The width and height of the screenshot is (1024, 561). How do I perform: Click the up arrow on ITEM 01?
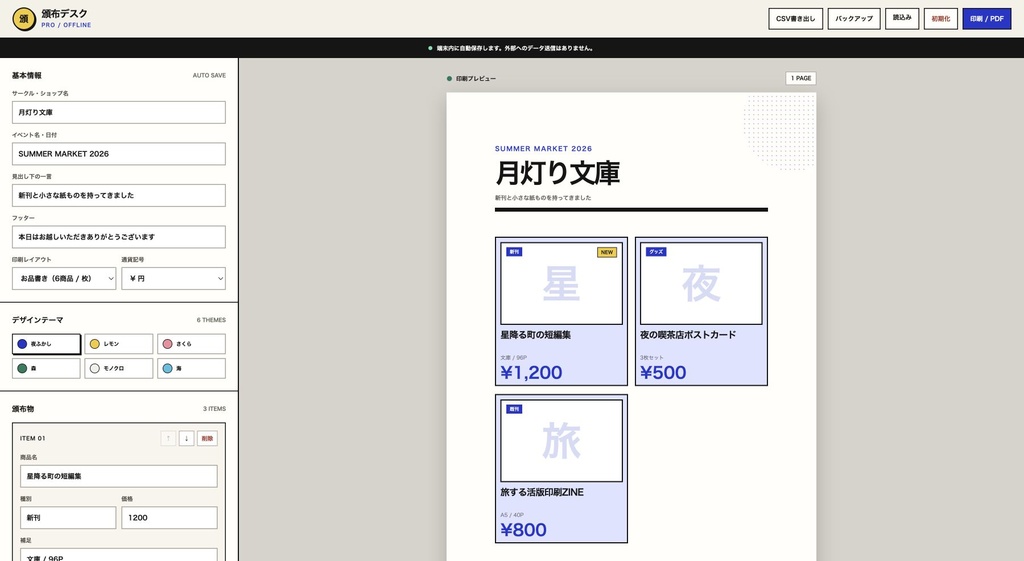(x=168, y=438)
